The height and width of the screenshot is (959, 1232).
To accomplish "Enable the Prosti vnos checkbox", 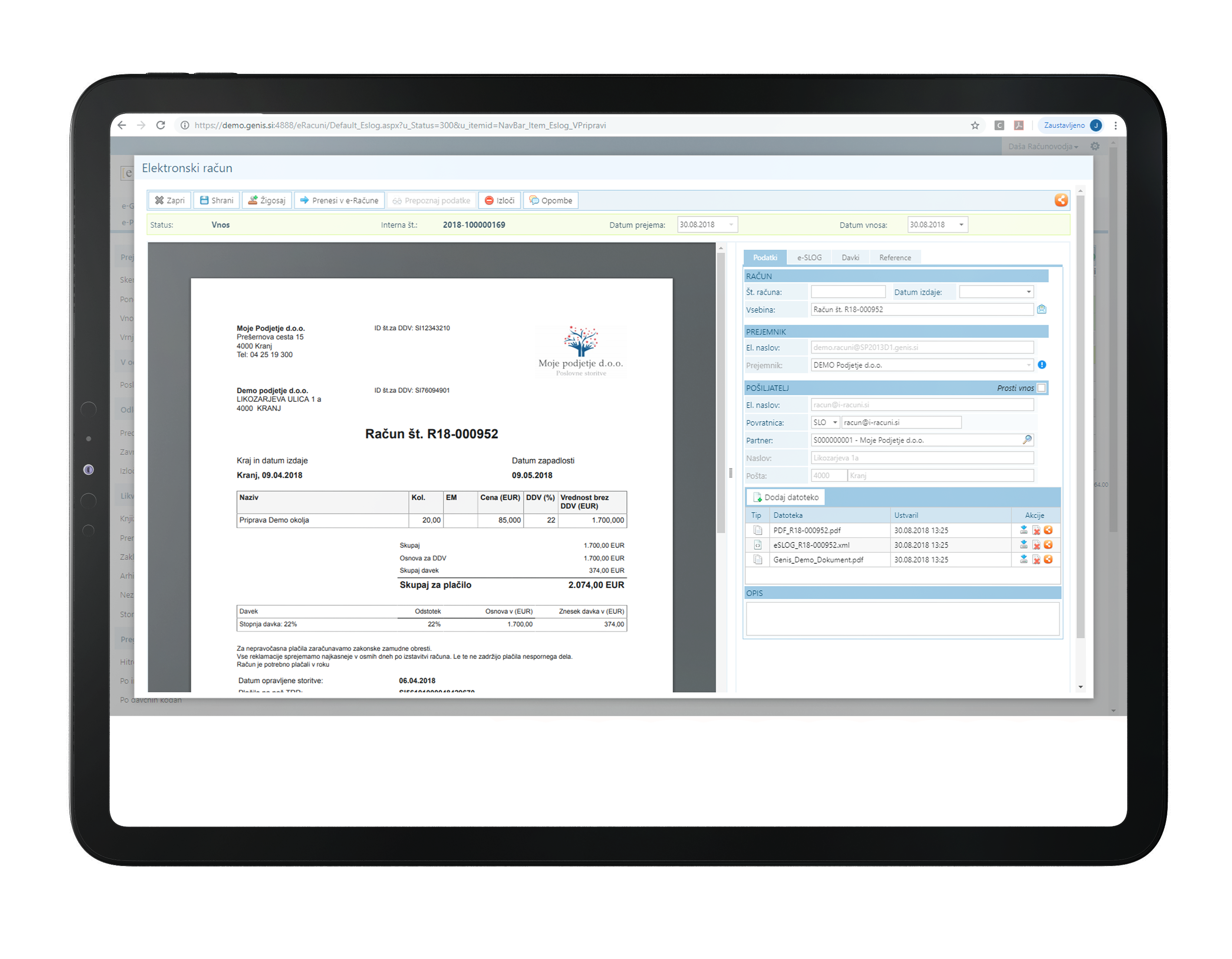I will (x=1042, y=388).
